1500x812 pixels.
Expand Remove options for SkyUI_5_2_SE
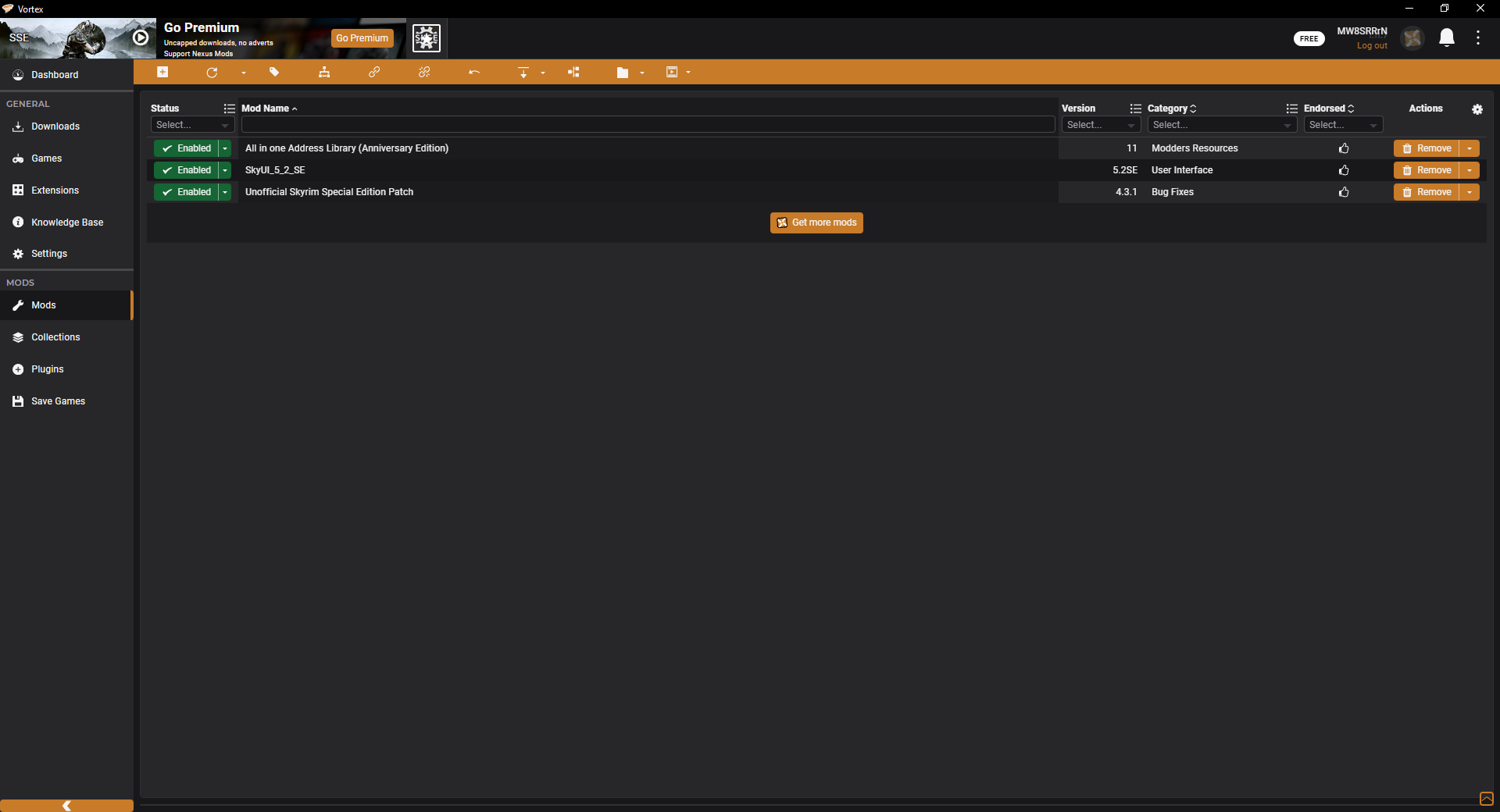[x=1470, y=170]
